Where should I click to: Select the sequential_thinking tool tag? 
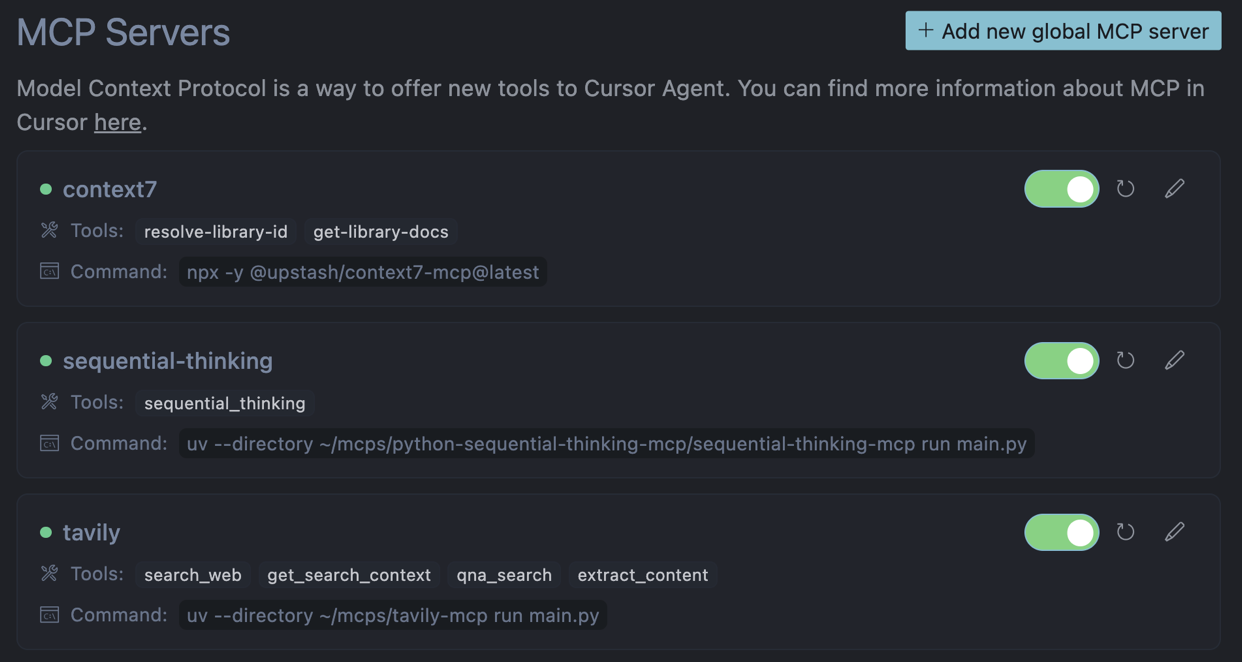[x=225, y=403]
